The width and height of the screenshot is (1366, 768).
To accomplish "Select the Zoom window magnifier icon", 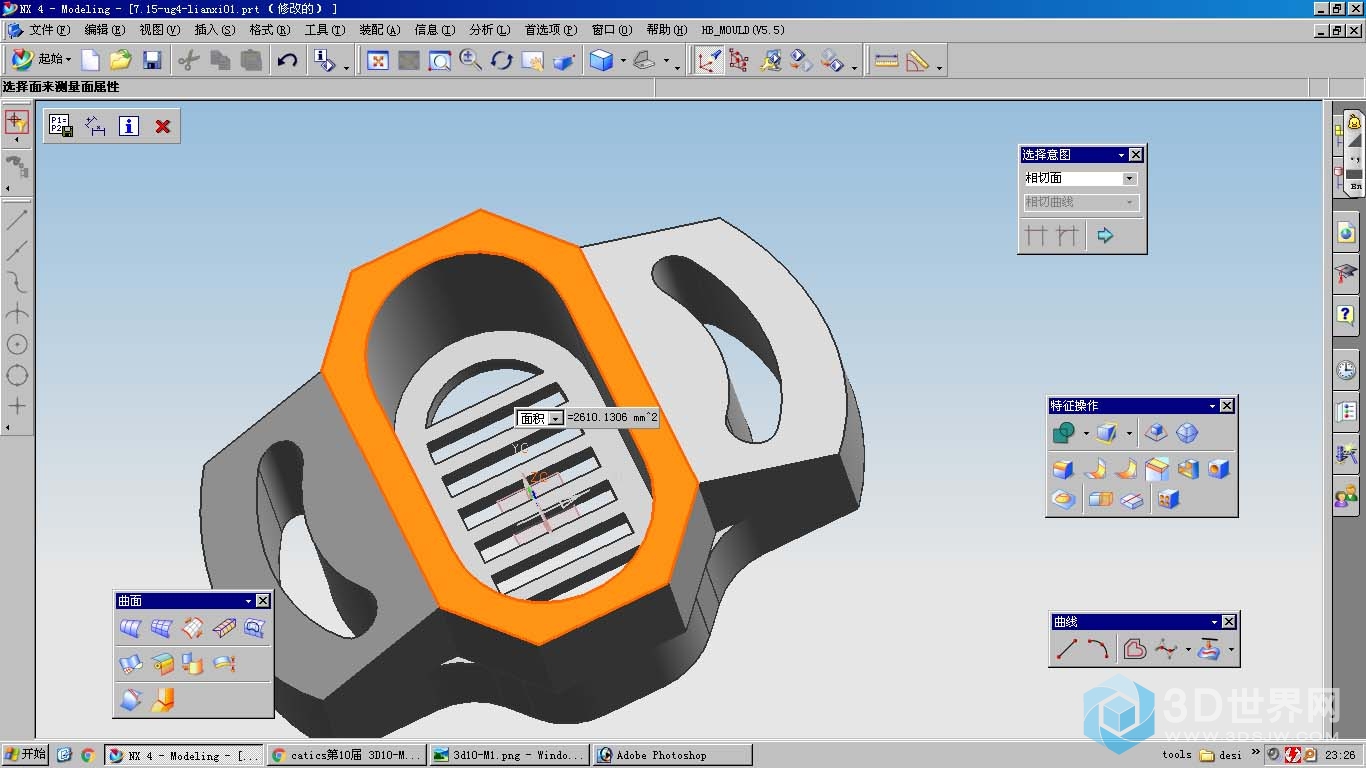I will 440,61.
